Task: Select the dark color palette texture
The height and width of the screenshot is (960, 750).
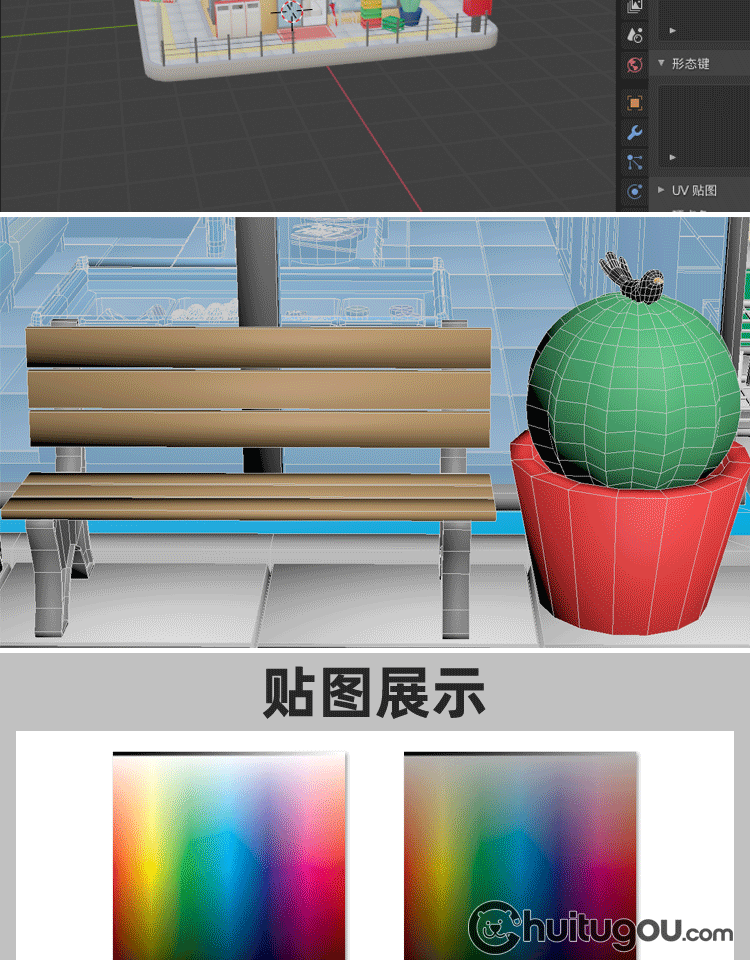Action: point(520,856)
